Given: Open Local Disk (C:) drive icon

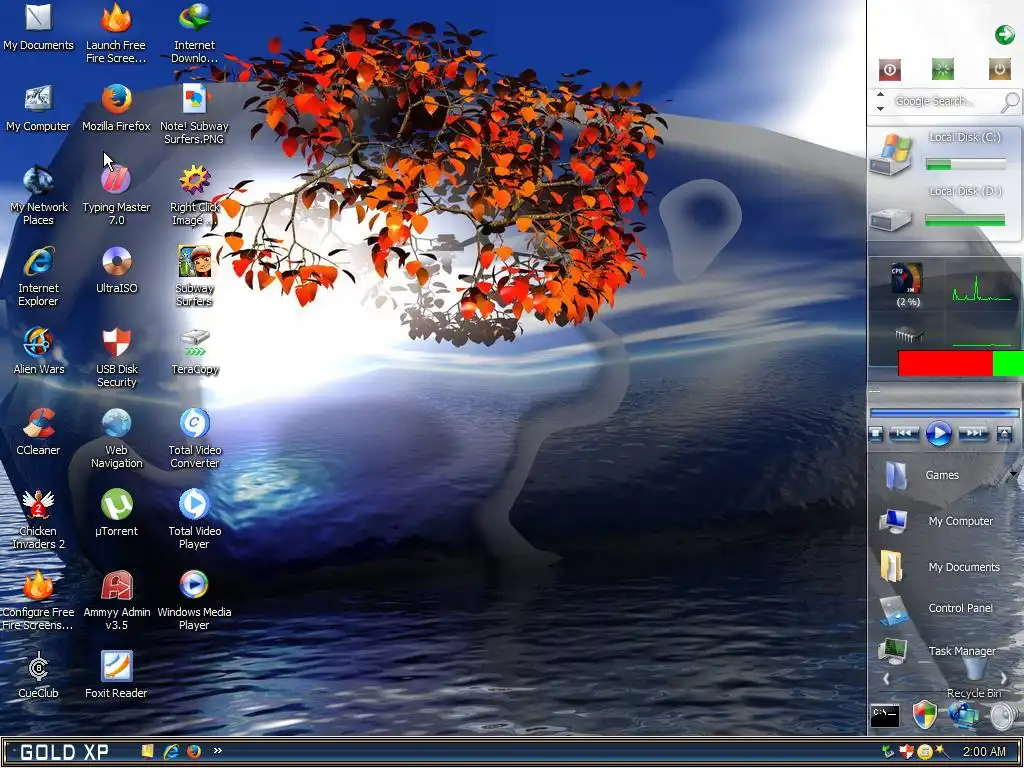Looking at the screenshot, I should point(889,155).
